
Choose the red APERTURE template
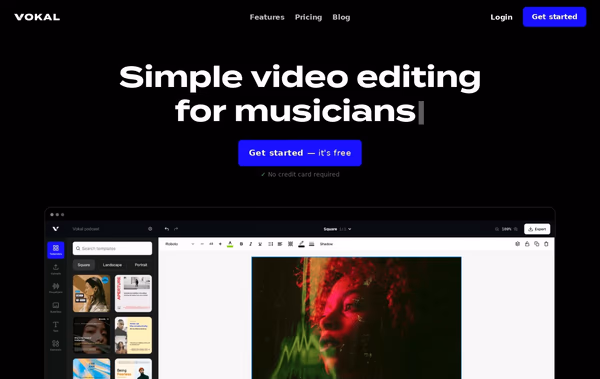(133, 293)
